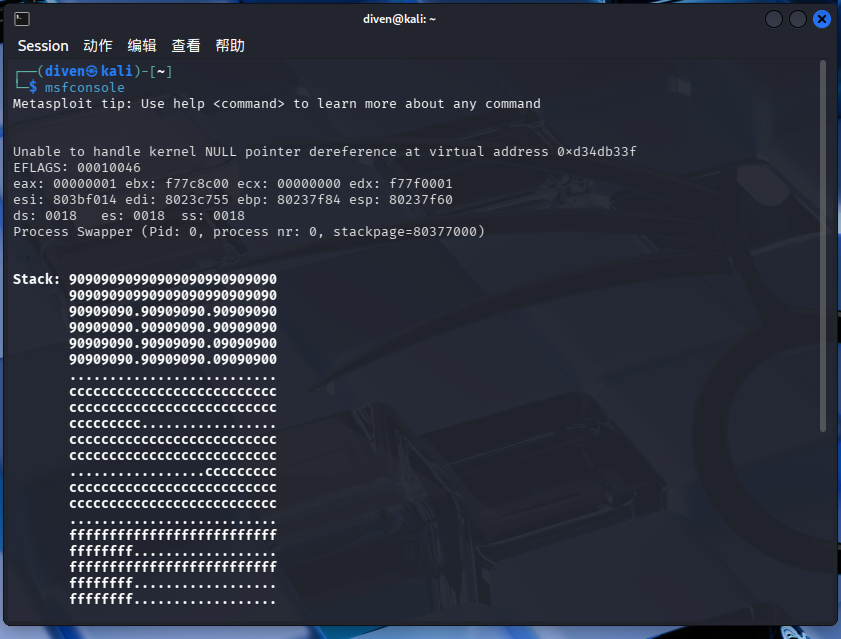841x639 pixels.
Task: Open the Session menu
Action: [x=43, y=46]
